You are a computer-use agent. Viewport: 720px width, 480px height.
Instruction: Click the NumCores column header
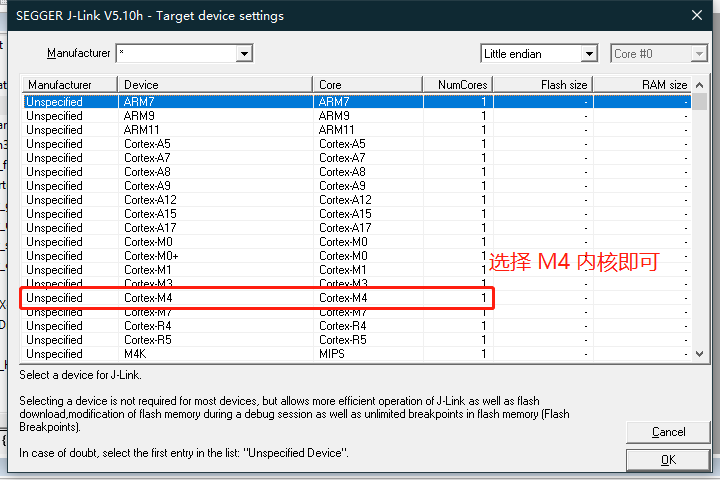(x=457, y=85)
